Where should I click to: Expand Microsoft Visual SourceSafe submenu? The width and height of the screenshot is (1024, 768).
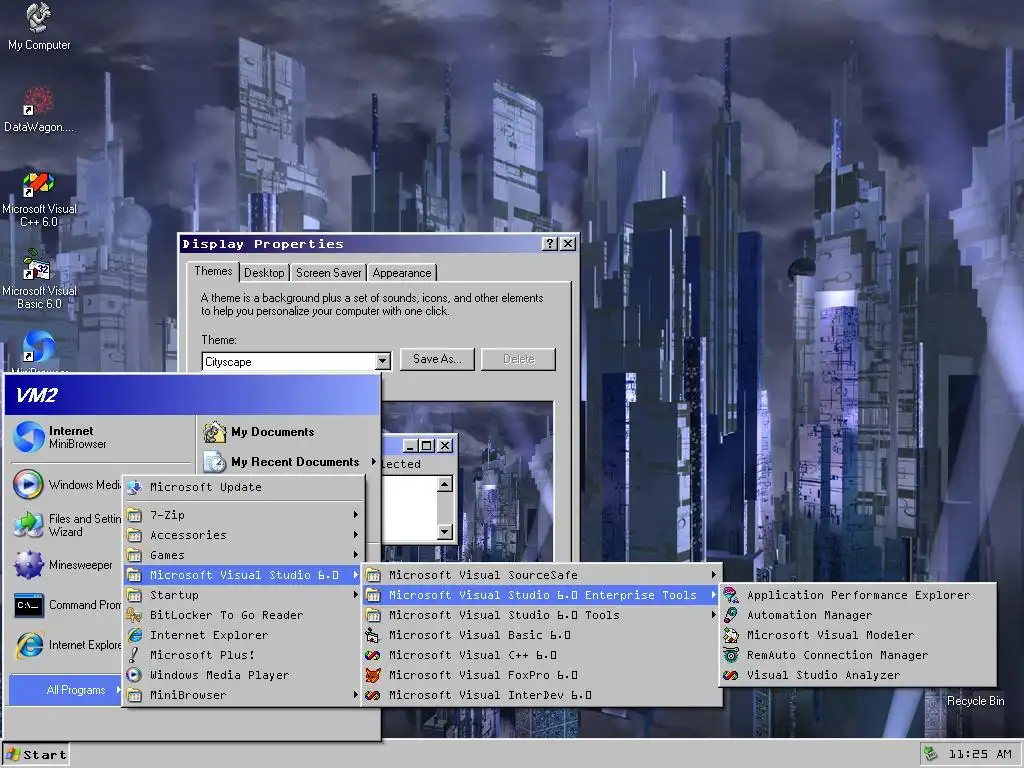tap(542, 575)
